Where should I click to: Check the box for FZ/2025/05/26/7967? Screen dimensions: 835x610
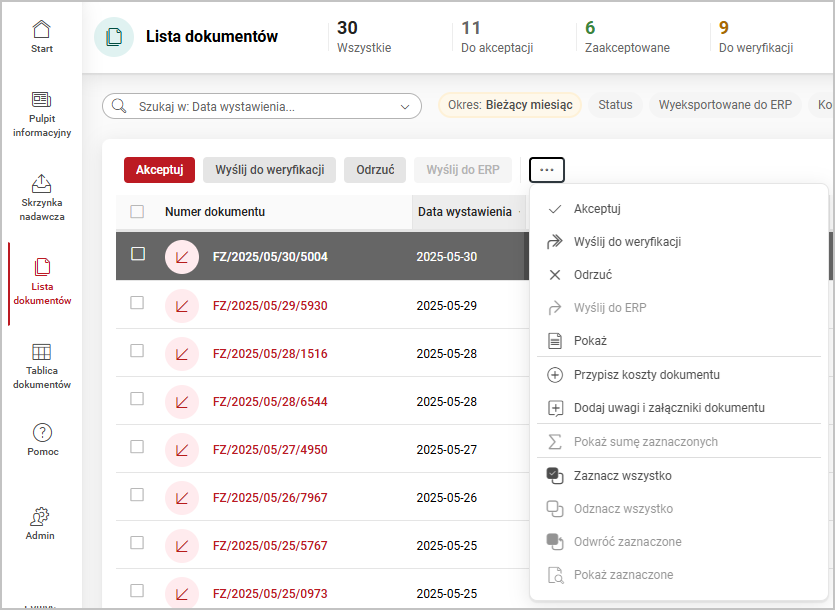[x=137, y=494]
